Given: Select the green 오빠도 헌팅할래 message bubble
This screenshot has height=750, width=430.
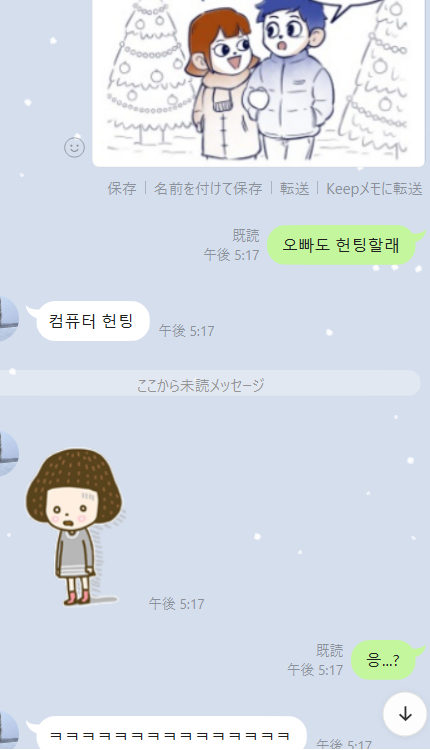Looking at the screenshot, I should pyautogui.click(x=341, y=245).
